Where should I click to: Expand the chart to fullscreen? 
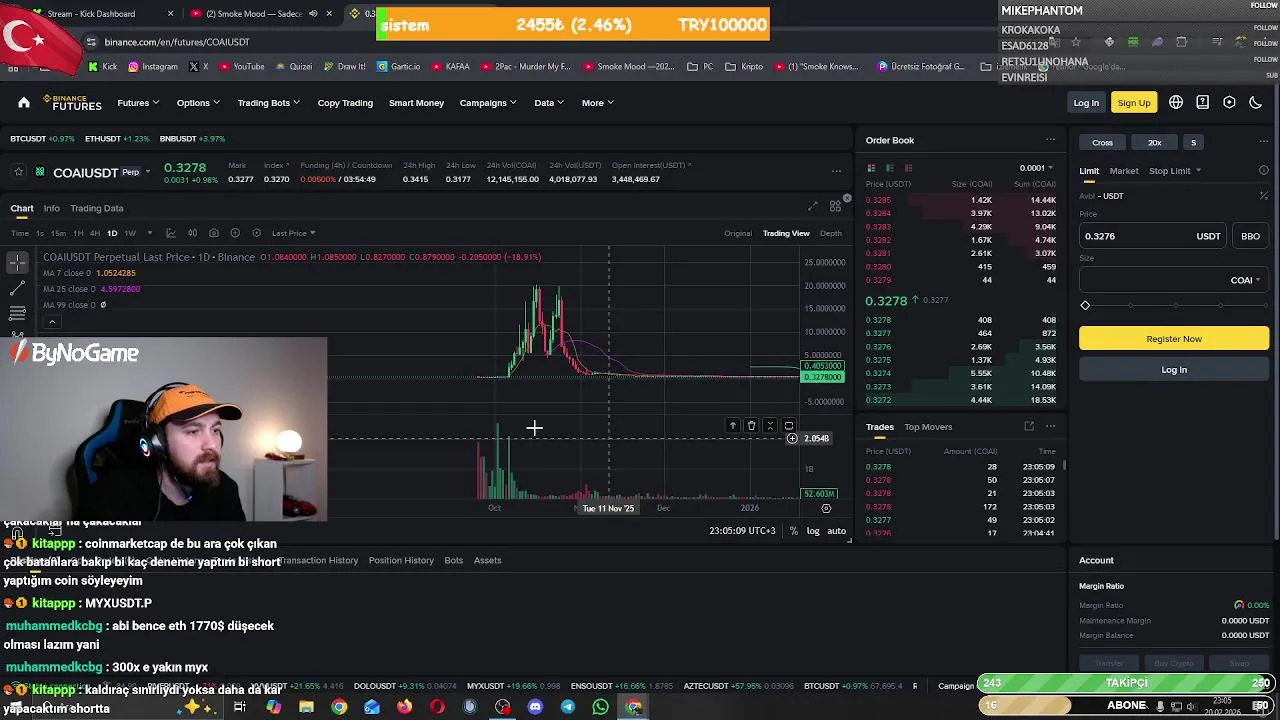point(812,207)
